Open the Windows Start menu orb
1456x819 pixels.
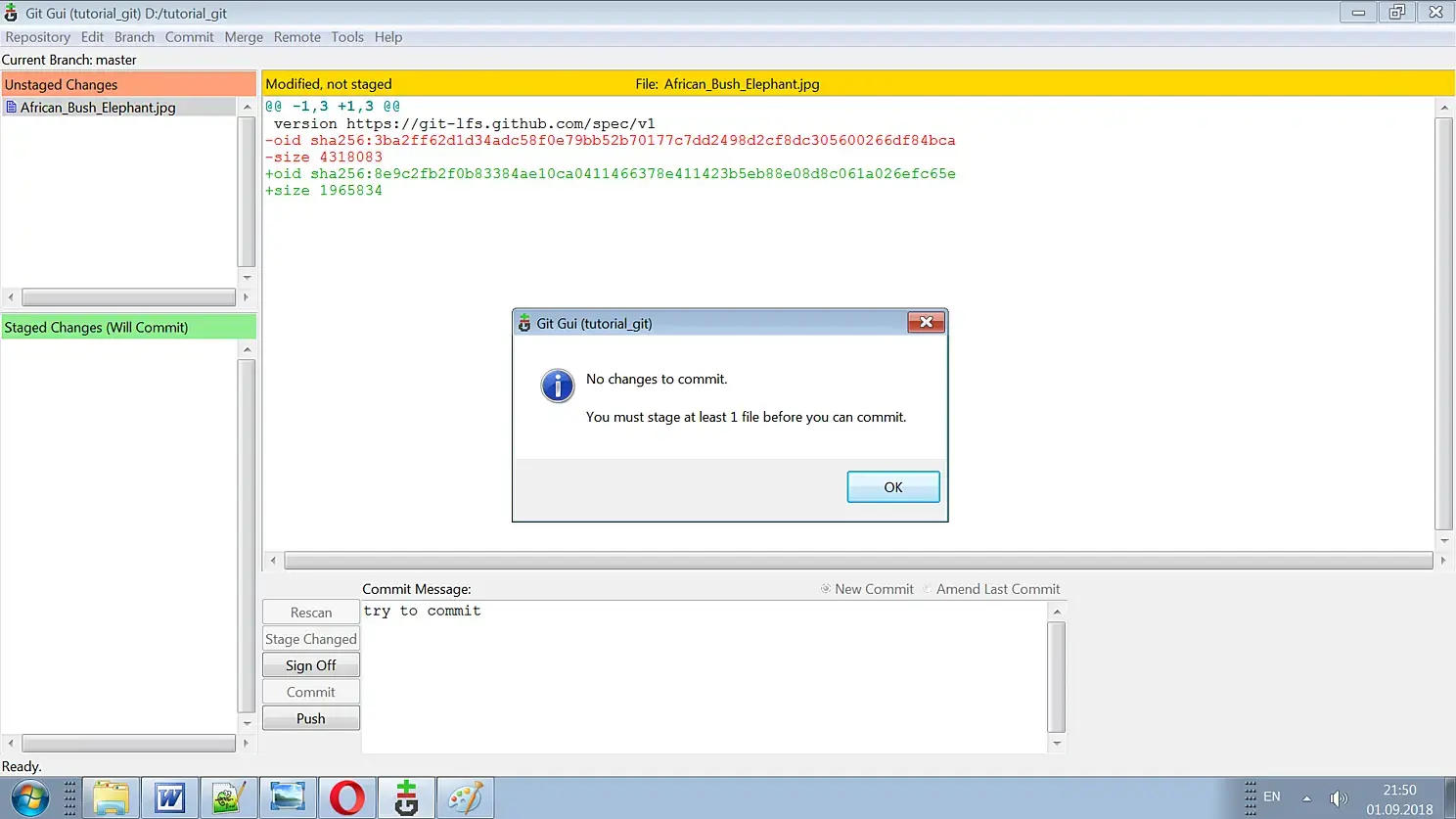[x=29, y=798]
